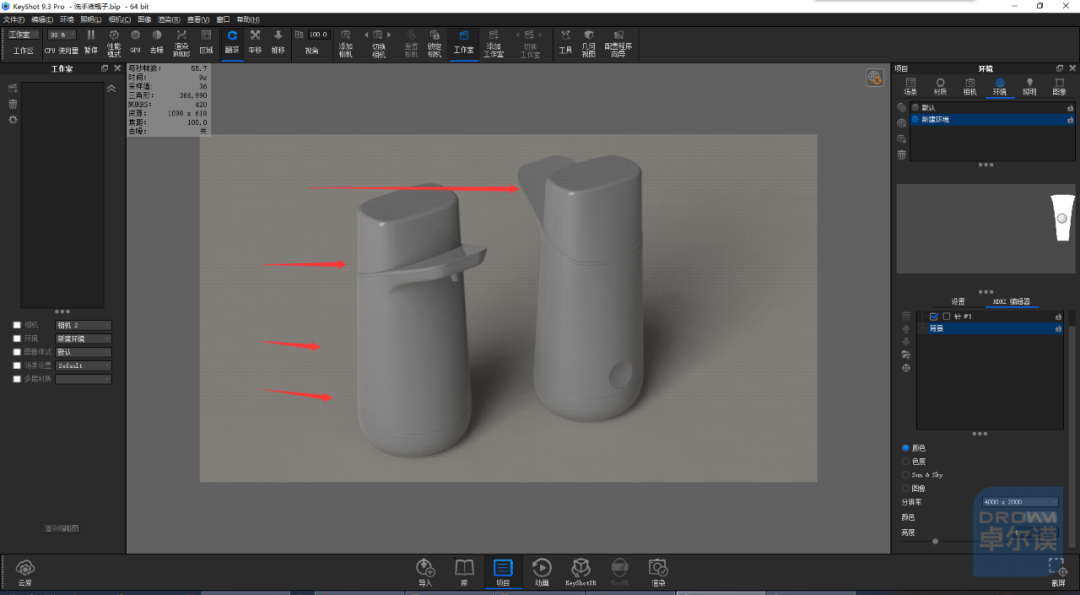Open the 工作室 workspace dropdown in toolbar
Viewport: 1080px width, 595px height.
[23, 34]
